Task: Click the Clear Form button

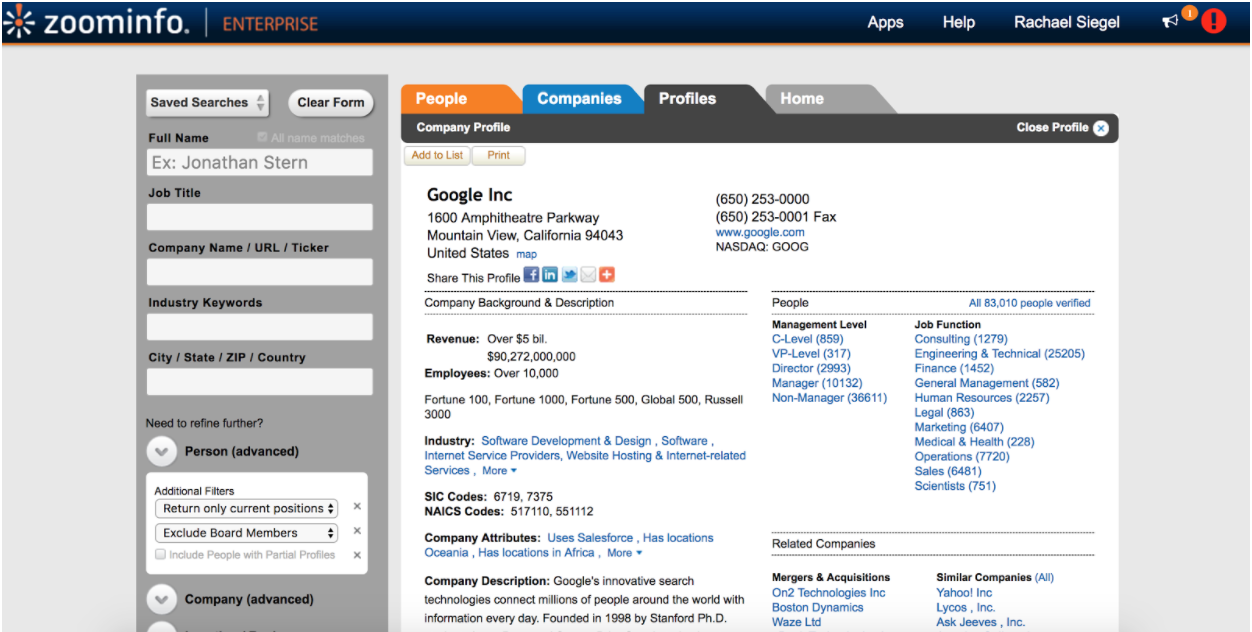Action: click(331, 102)
